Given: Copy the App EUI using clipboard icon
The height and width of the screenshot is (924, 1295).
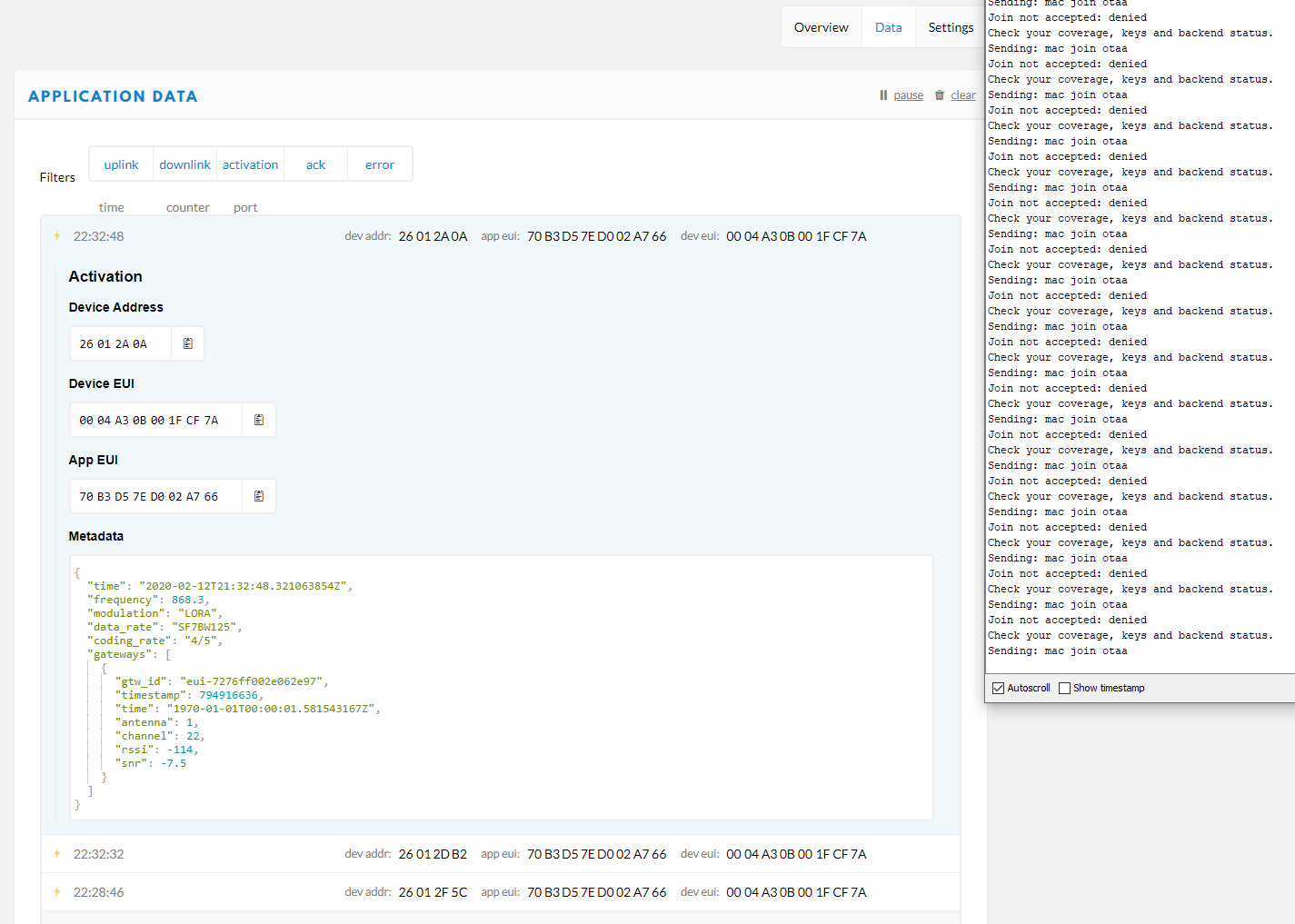Looking at the screenshot, I should pyautogui.click(x=259, y=496).
